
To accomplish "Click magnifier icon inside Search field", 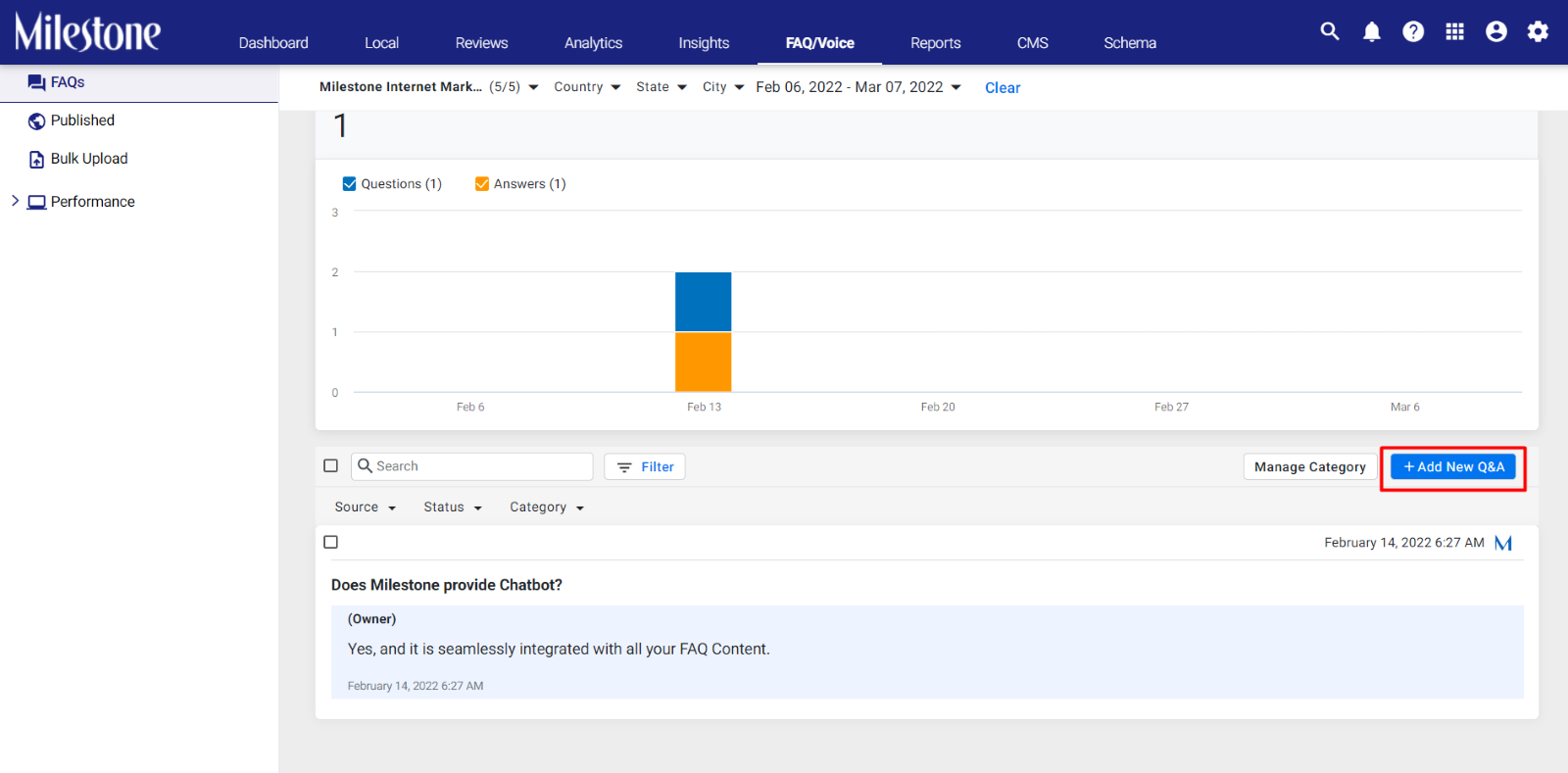I will [x=365, y=465].
